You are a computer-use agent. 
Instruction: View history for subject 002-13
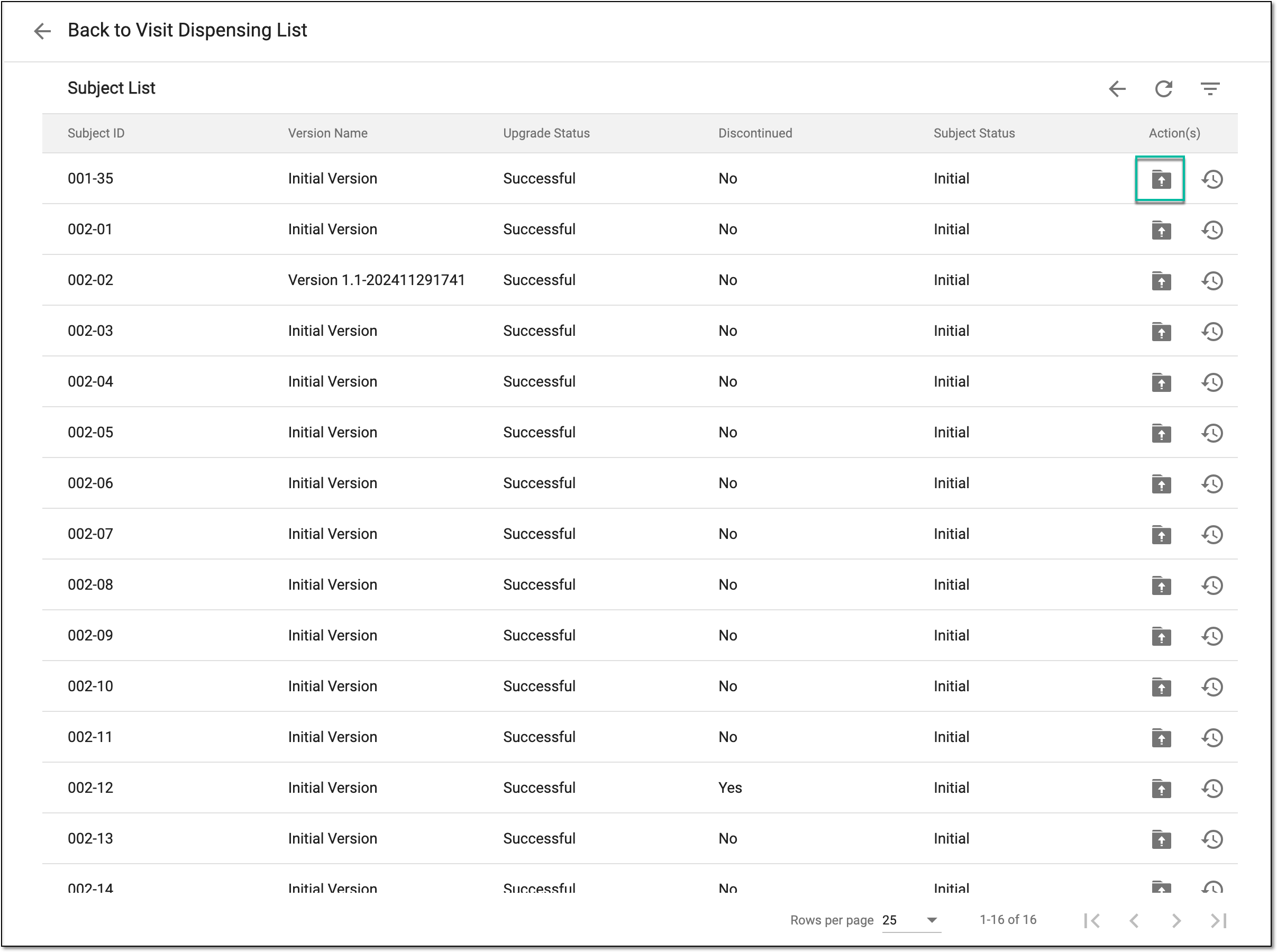[x=1211, y=838]
